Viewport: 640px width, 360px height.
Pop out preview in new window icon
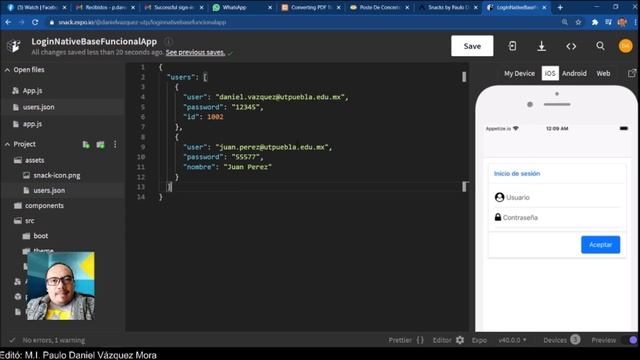(632, 73)
